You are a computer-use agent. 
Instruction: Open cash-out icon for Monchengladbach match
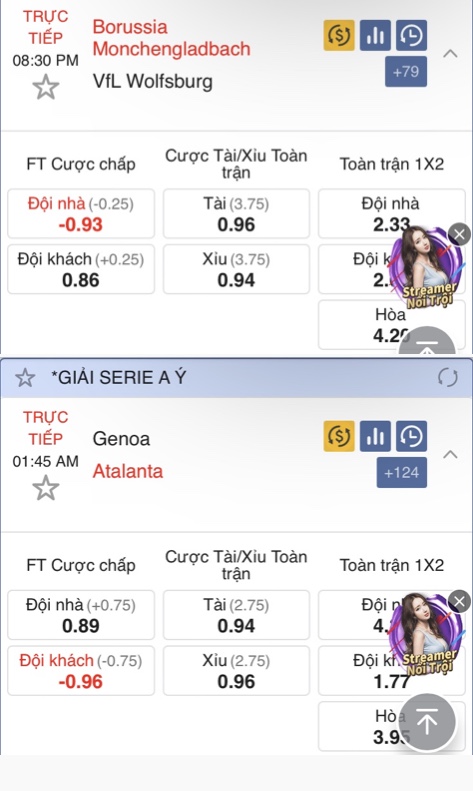click(x=339, y=35)
